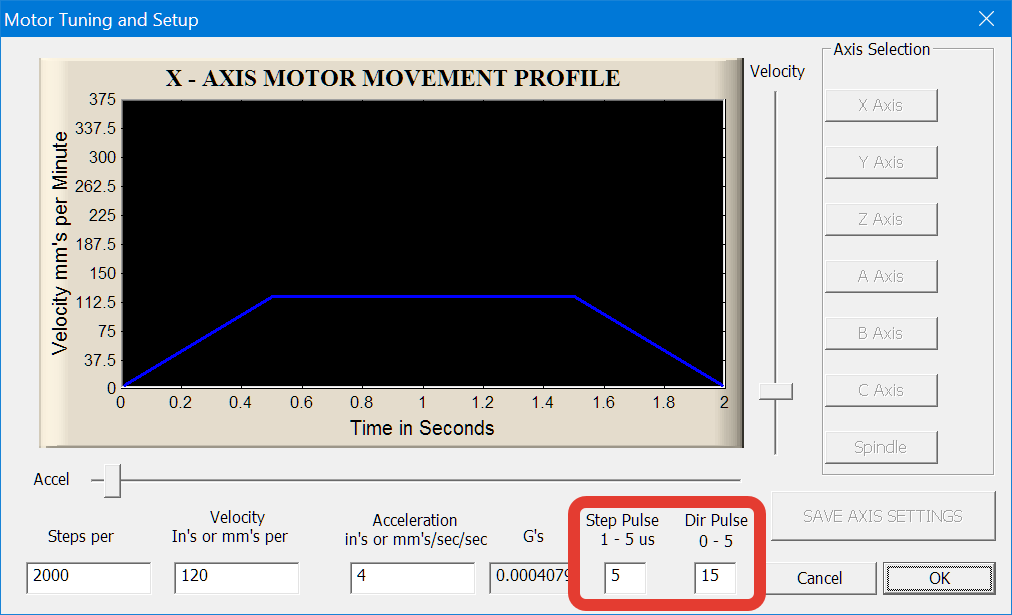Click the Step Pulse 1 - 5 us label
The image size is (1012, 615).
click(622, 530)
